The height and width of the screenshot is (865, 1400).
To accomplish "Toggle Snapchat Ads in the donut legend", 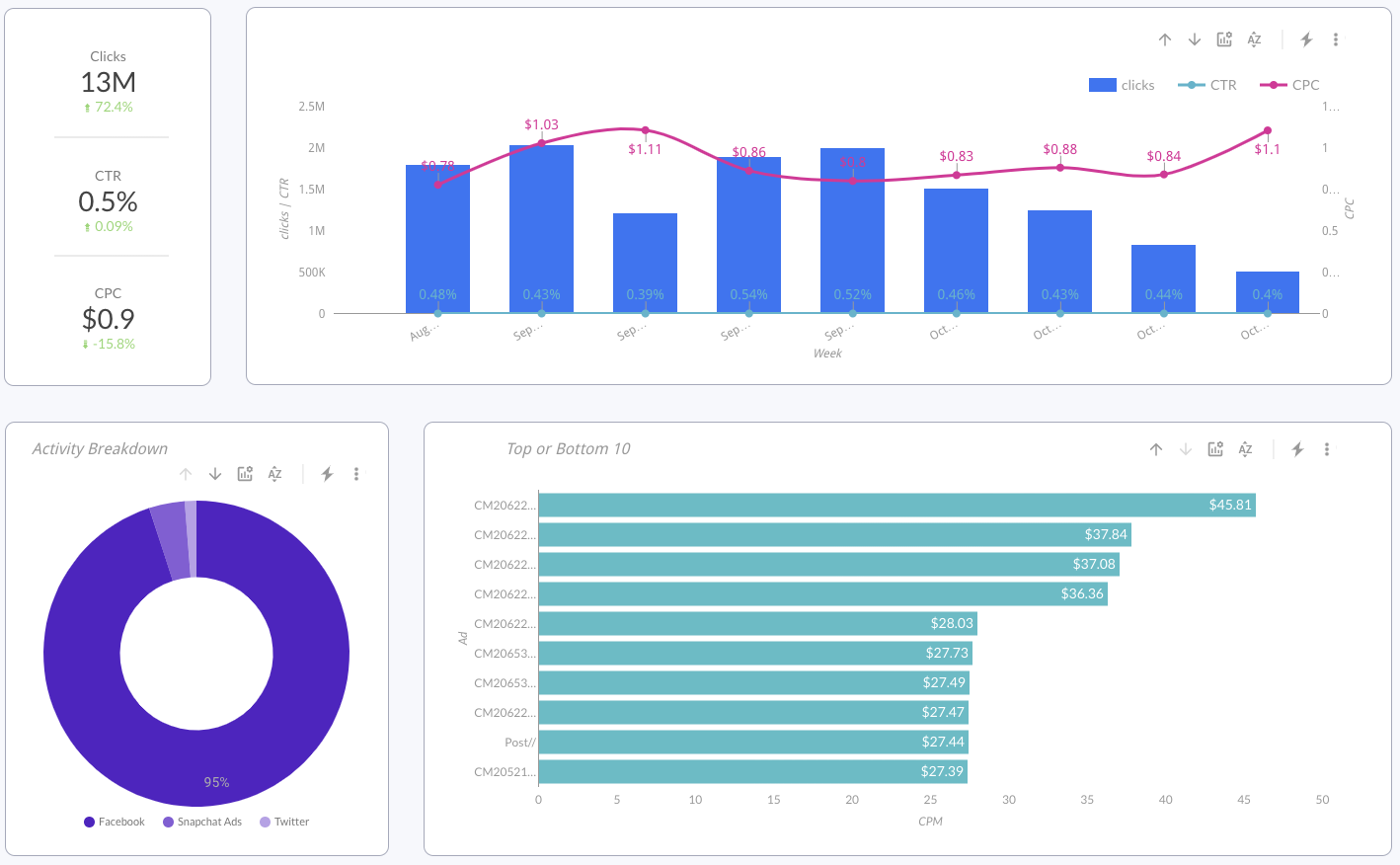I will click(202, 821).
